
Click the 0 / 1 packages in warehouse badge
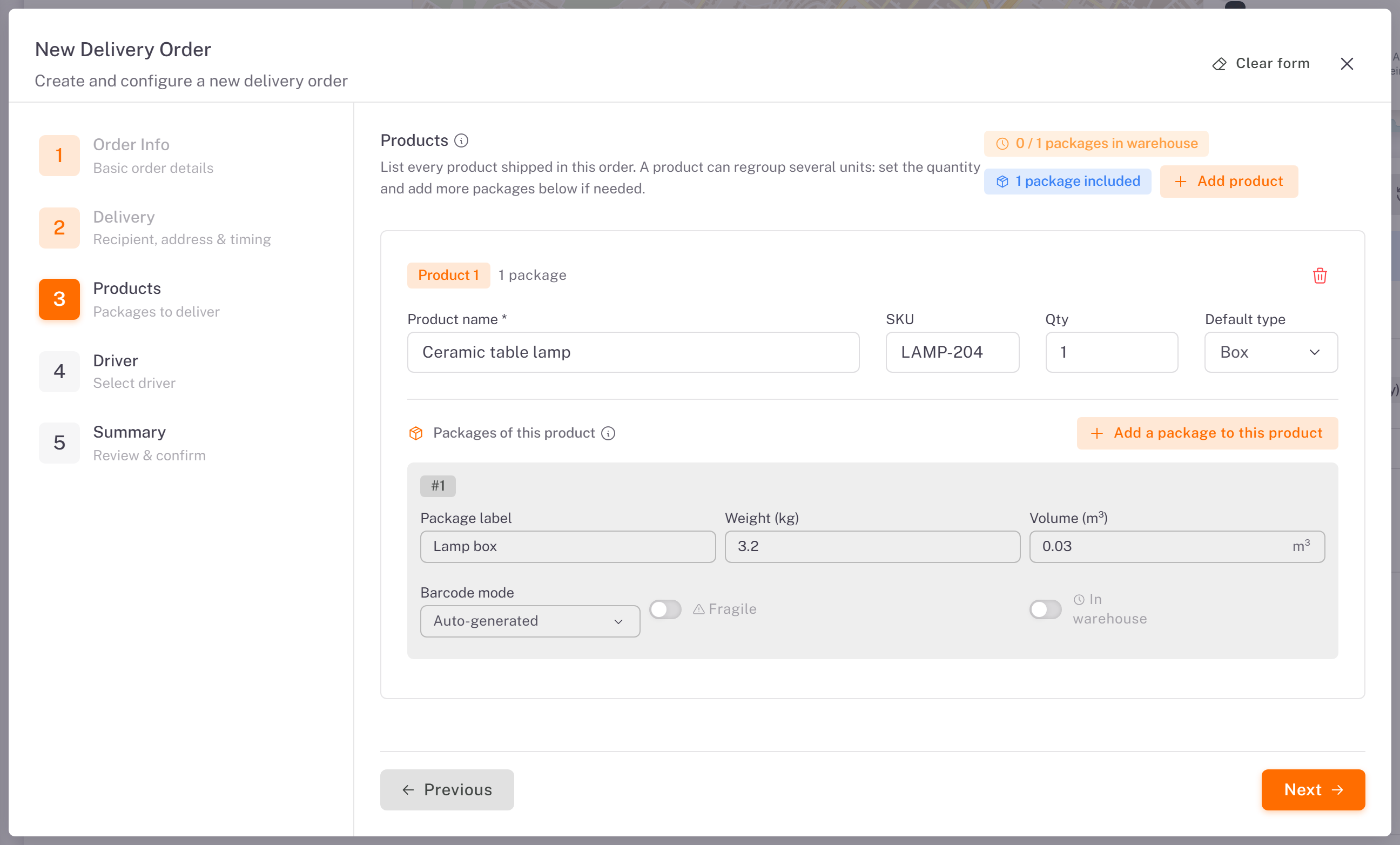pos(1096,144)
